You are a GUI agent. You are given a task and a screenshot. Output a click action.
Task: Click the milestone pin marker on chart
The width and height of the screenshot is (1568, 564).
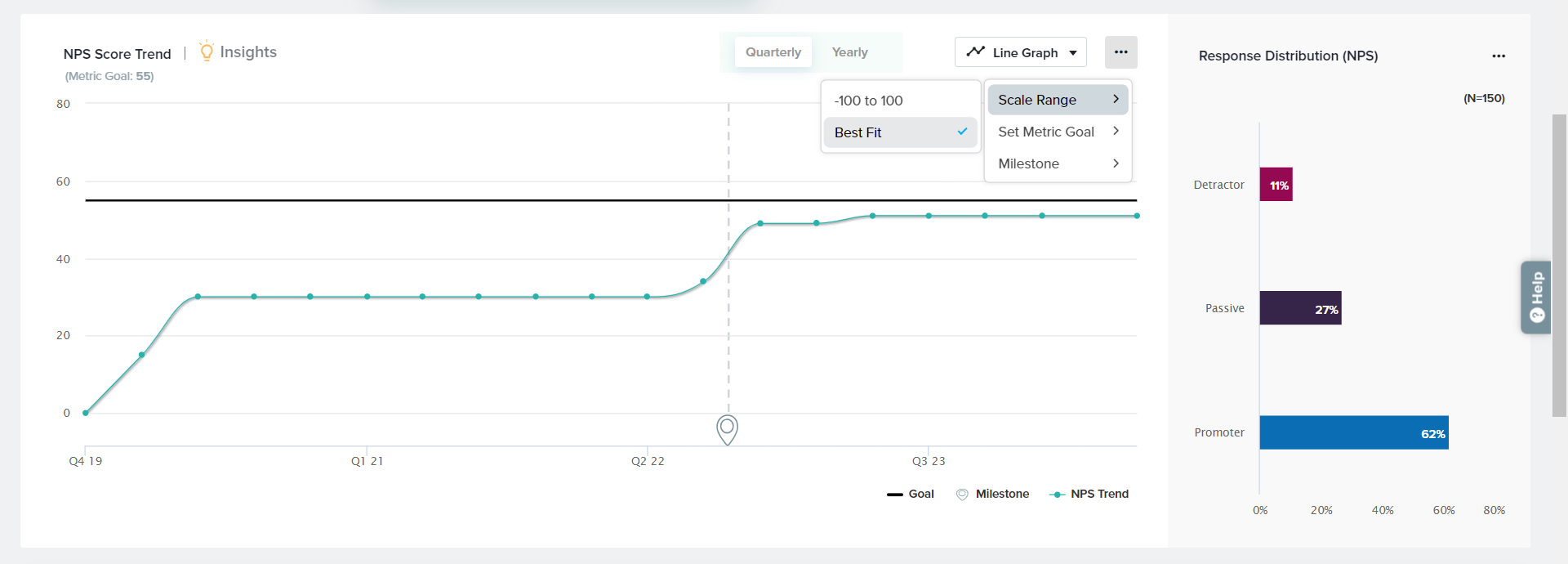pyautogui.click(x=727, y=428)
